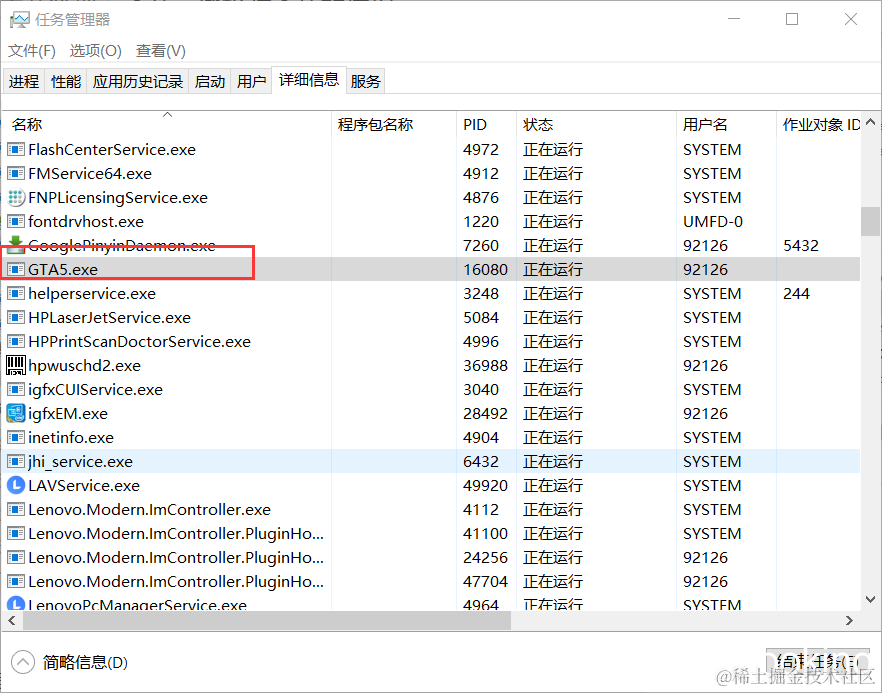
Task: Click the horizontal scrollbar thumb
Action: [x=267, y=620]
